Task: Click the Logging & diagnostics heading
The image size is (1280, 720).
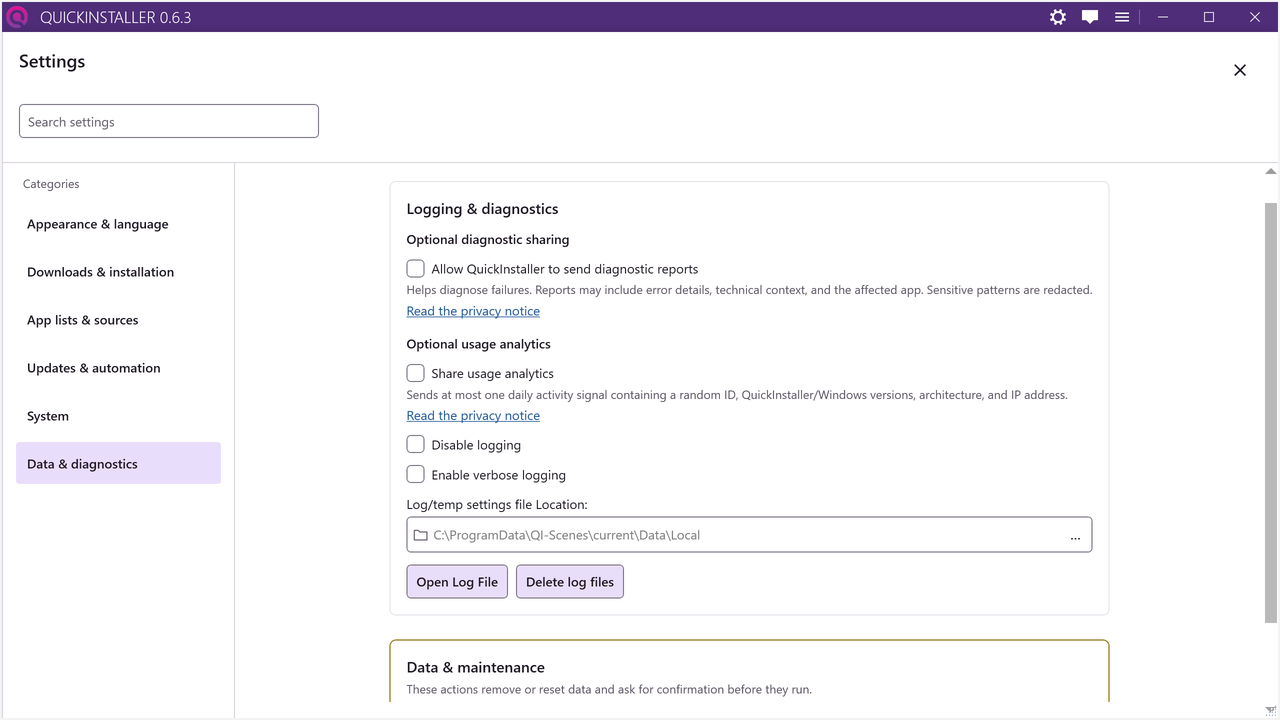Action: [482, 209]
